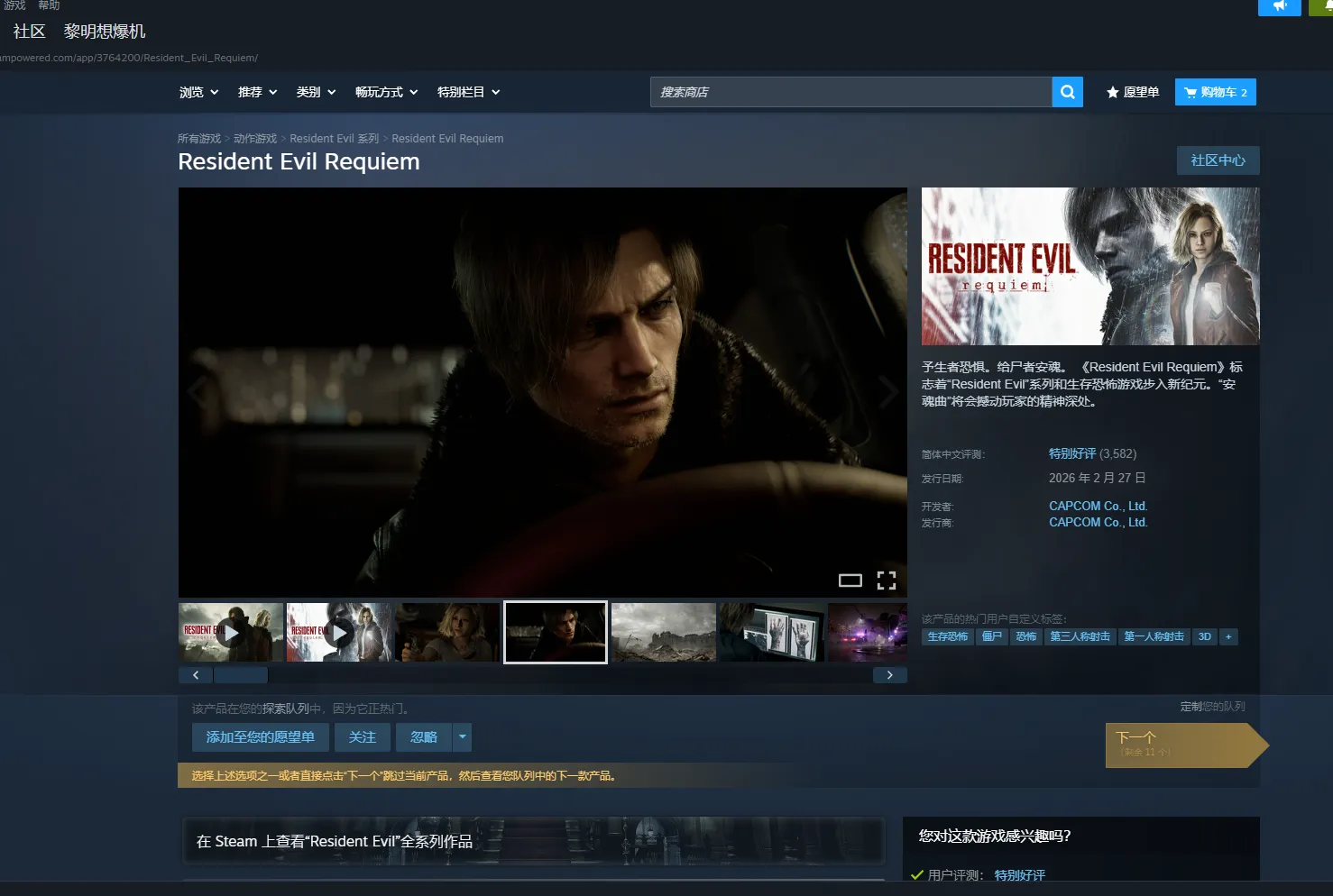Screen dimensions: 1333x896
Task: Switch media viewer to theater mode
Action: click(x=850, y=581)
